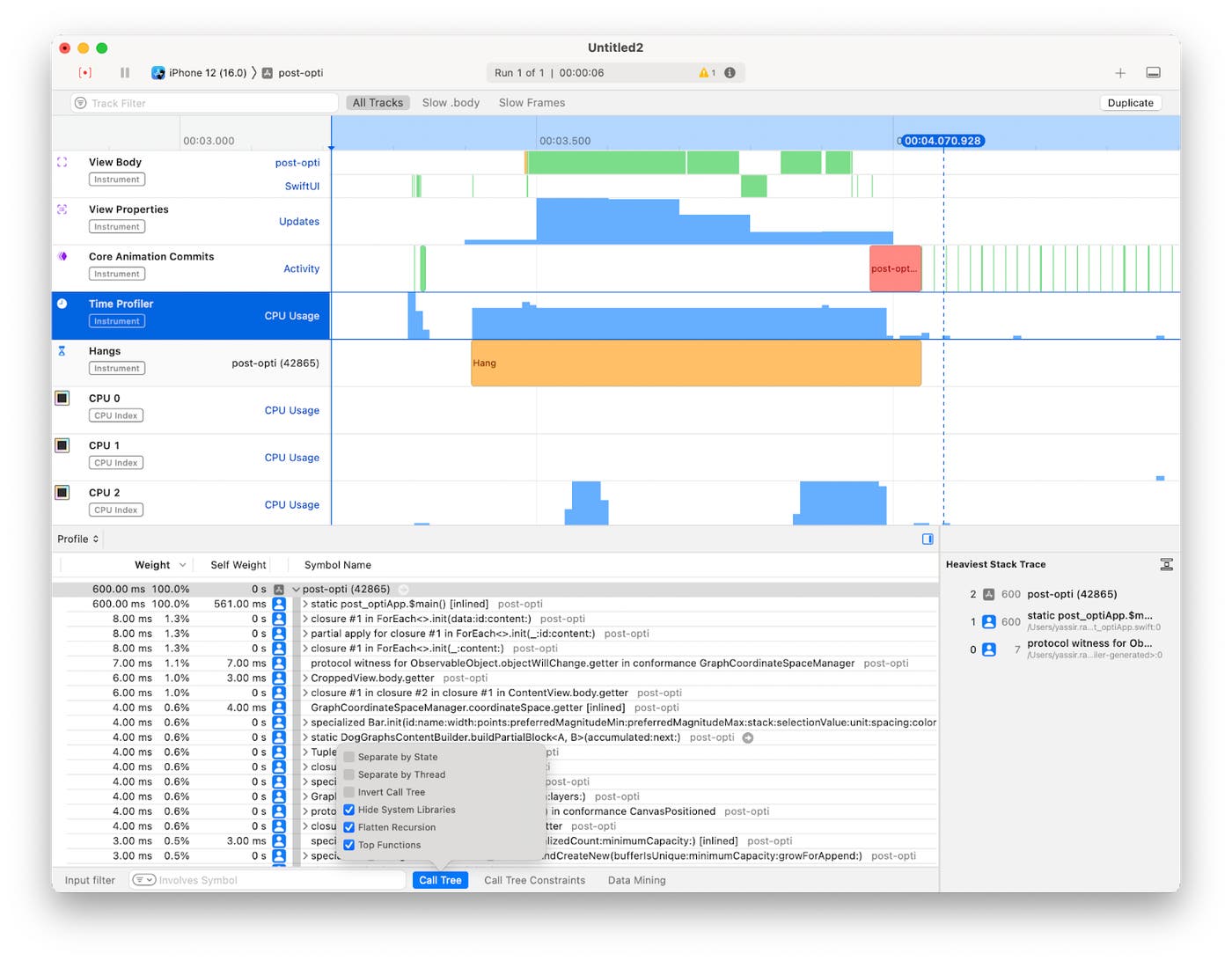This screenshot has height=961, width=1232.
Task: Open the Profile dropdown above the call tree
Action: pyautogui.click(x=77, y=539)
